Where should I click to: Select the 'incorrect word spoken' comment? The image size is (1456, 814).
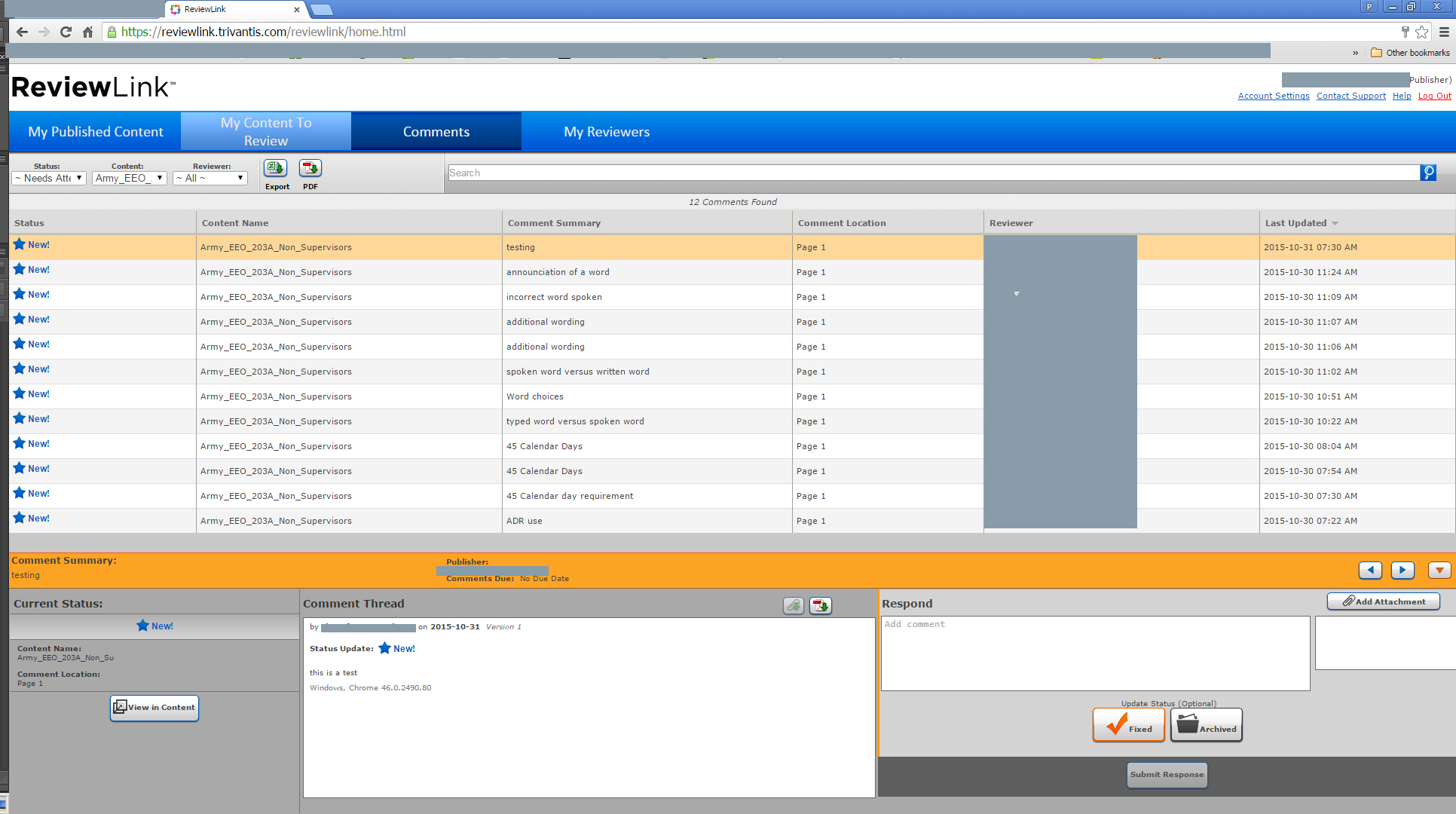point(554,297)
